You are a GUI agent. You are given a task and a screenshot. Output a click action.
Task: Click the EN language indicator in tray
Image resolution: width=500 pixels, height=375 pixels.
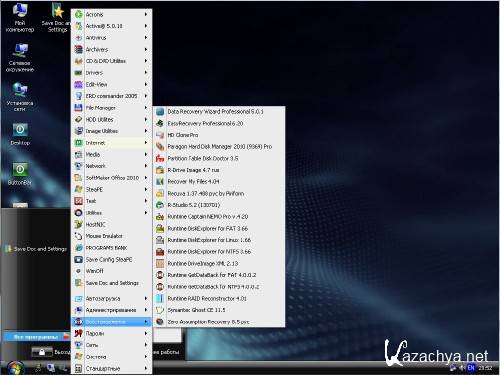pos(471,368)
